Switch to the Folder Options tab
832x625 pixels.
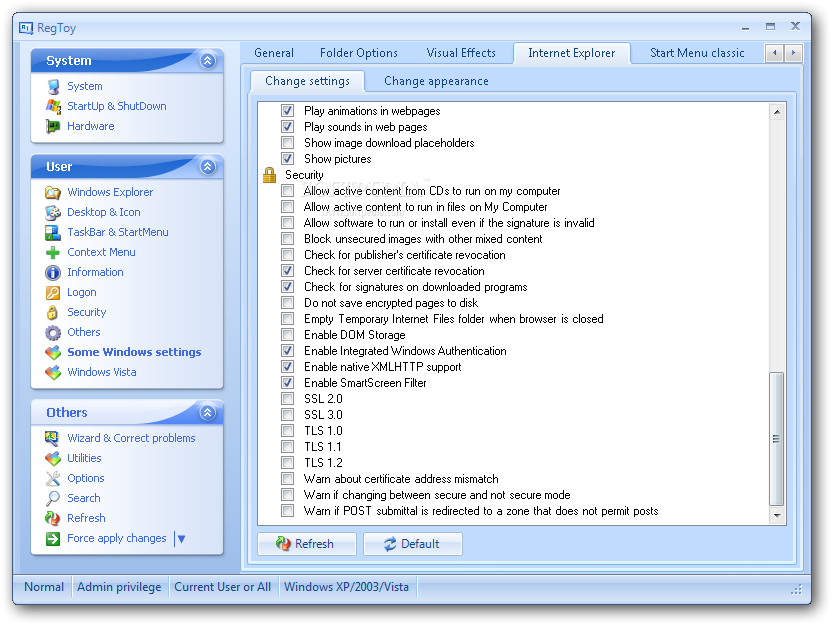359,53
